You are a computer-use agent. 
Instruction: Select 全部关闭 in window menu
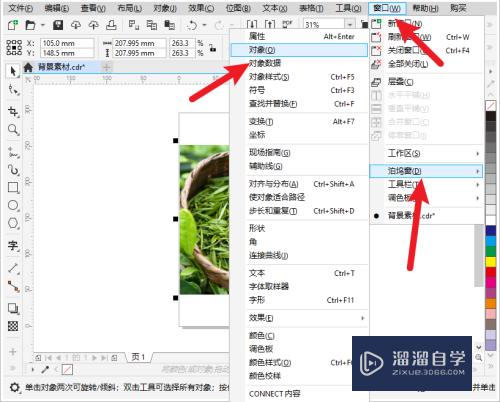[426, 64]
